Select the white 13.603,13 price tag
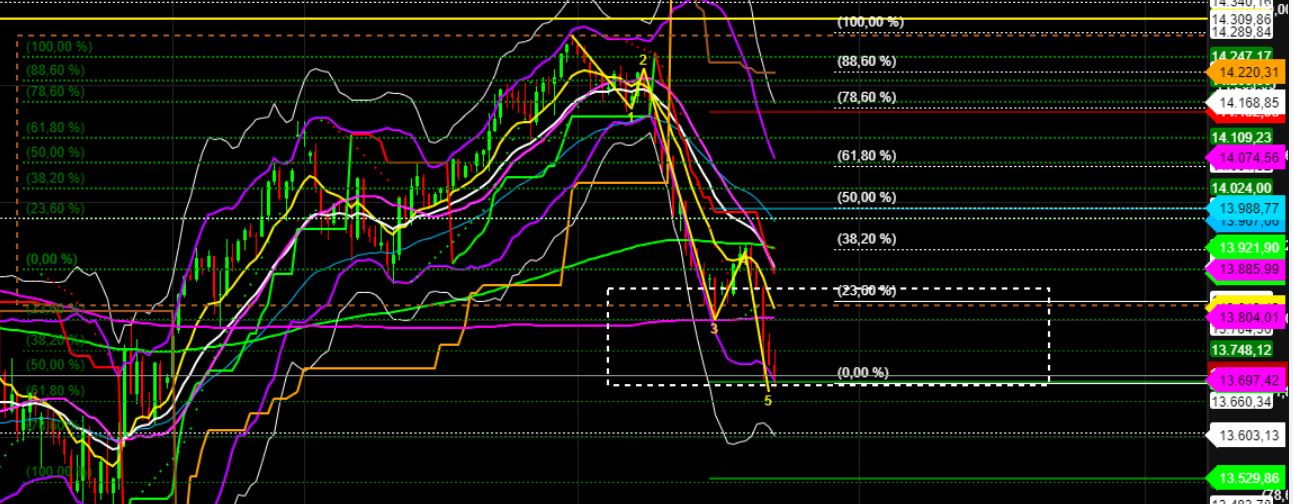This screenshot has width=1293, height=504. pos(1244,435)
